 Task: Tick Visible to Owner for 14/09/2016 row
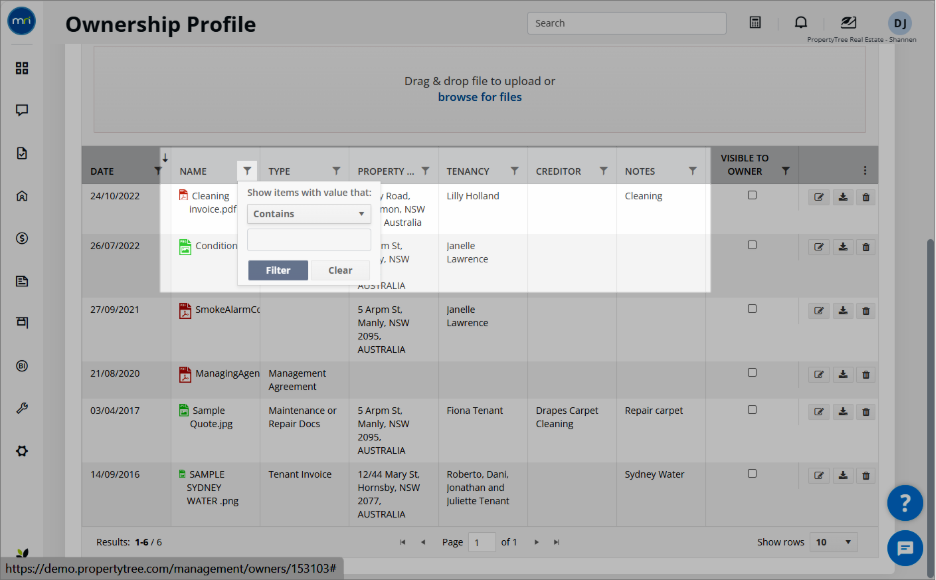pos(752,473)
